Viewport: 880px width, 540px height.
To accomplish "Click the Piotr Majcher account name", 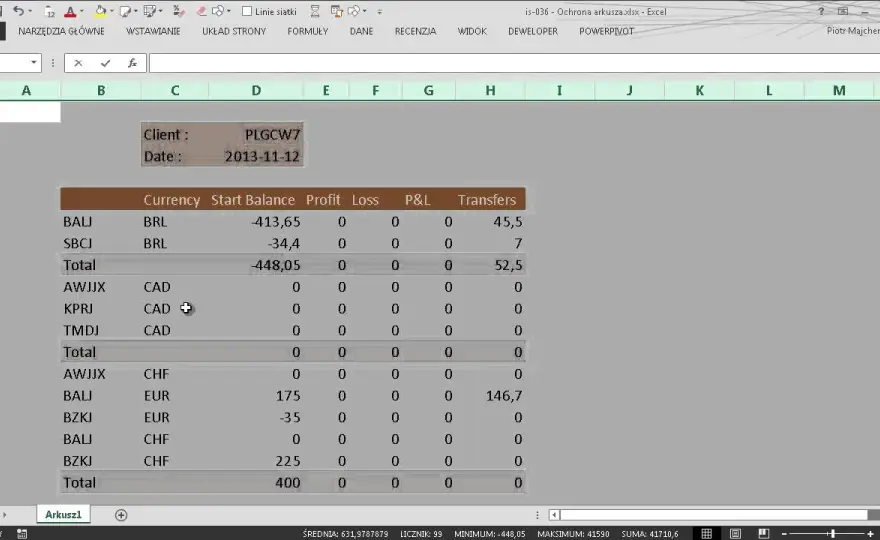I will point(853,31).
